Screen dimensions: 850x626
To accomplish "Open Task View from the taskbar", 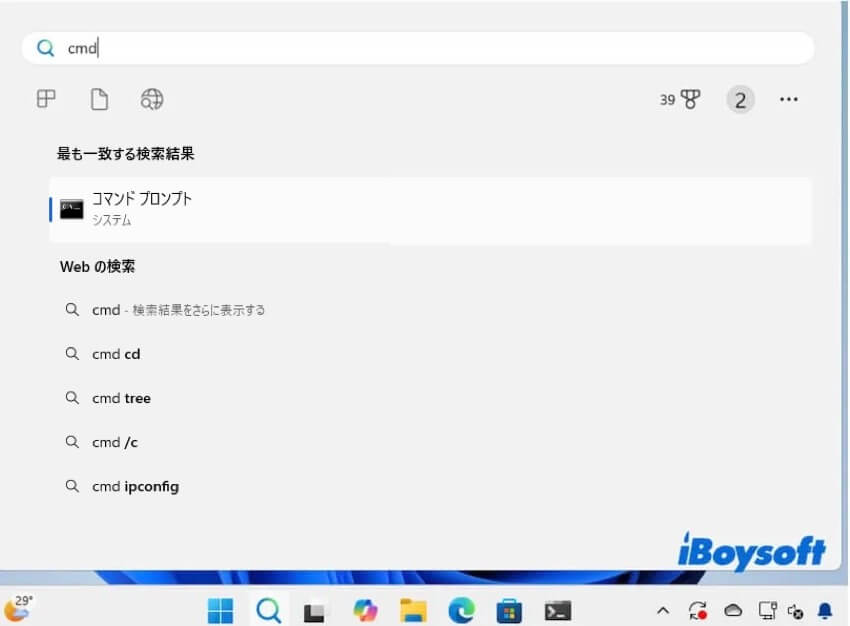I will pyautogui.click(x=315, y=609).
